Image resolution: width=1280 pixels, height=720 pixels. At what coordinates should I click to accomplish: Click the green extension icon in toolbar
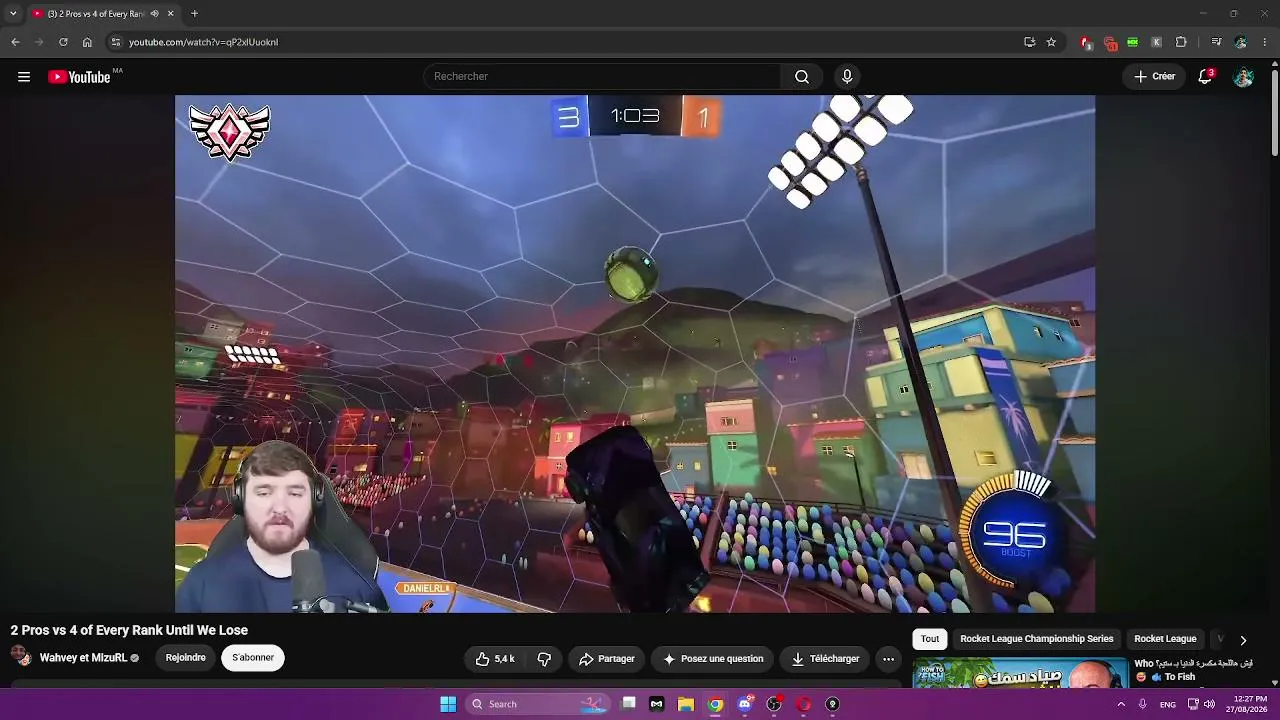point(1132,42)
